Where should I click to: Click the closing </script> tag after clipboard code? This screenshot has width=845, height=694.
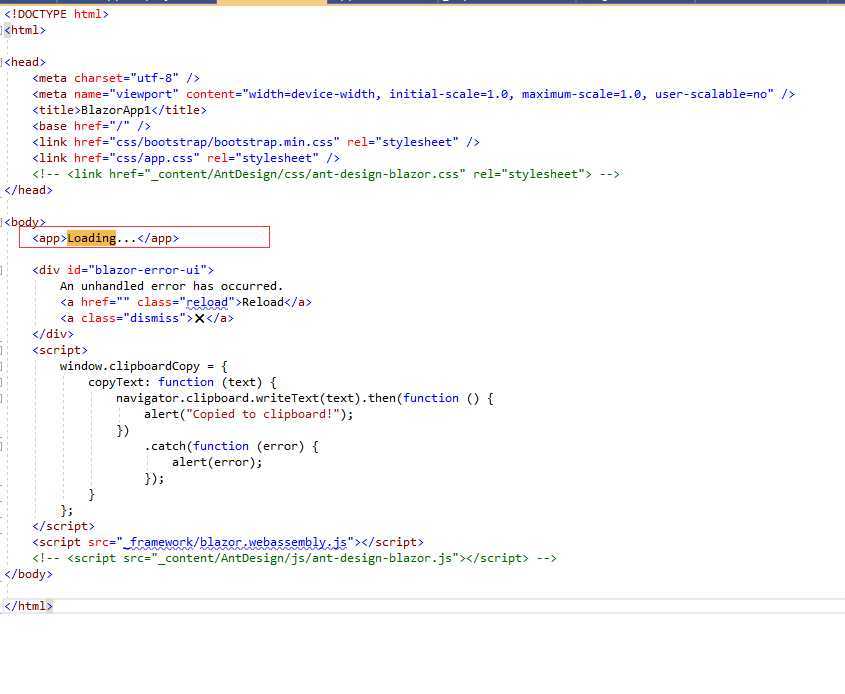click(x=64, y=526)
